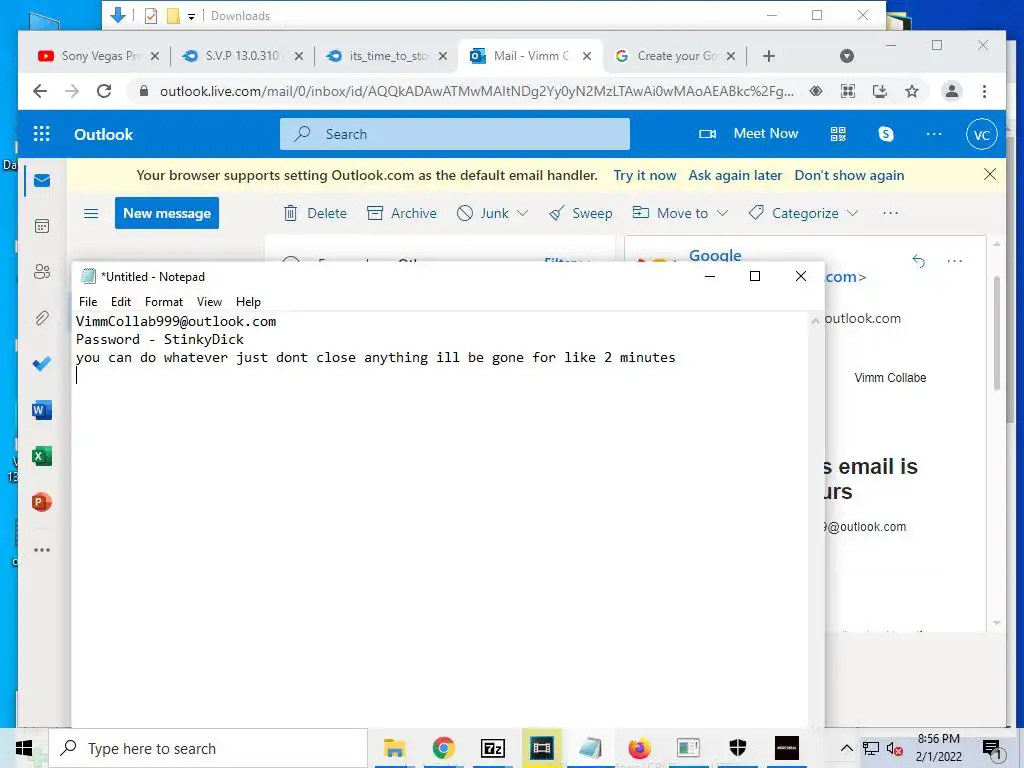Click muted volume icon in tray
The image size is (1024, 768).
[x=895, y=749]
